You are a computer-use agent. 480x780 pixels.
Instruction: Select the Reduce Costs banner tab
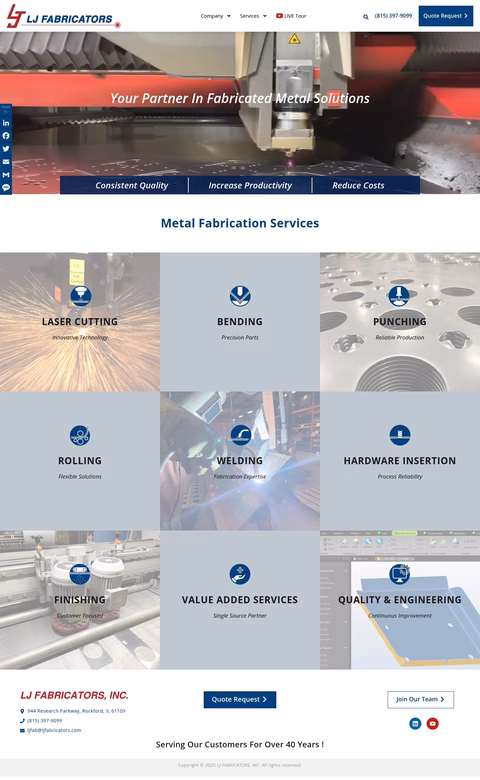tap(358, 186)
